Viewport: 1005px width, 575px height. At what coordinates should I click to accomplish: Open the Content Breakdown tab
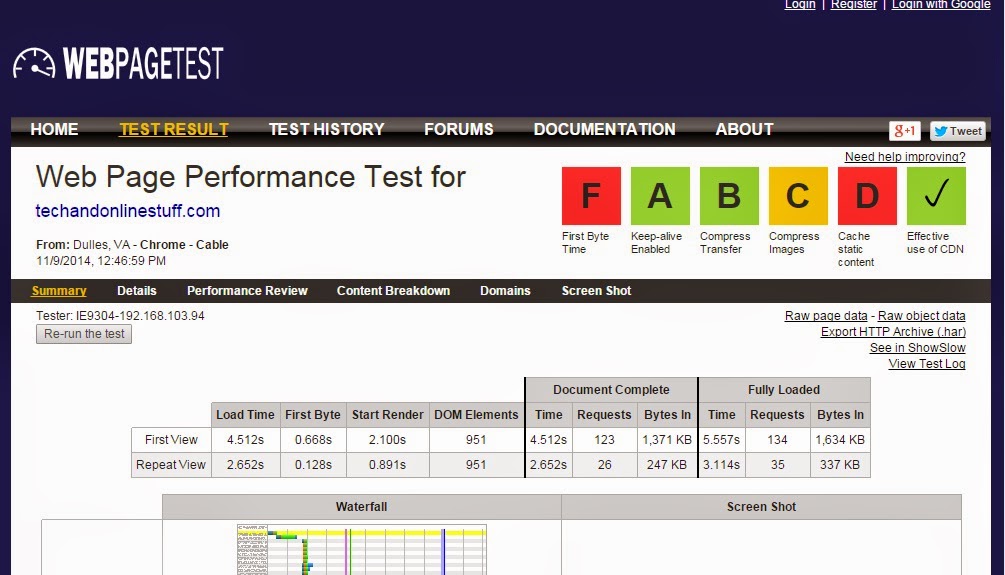394,290
